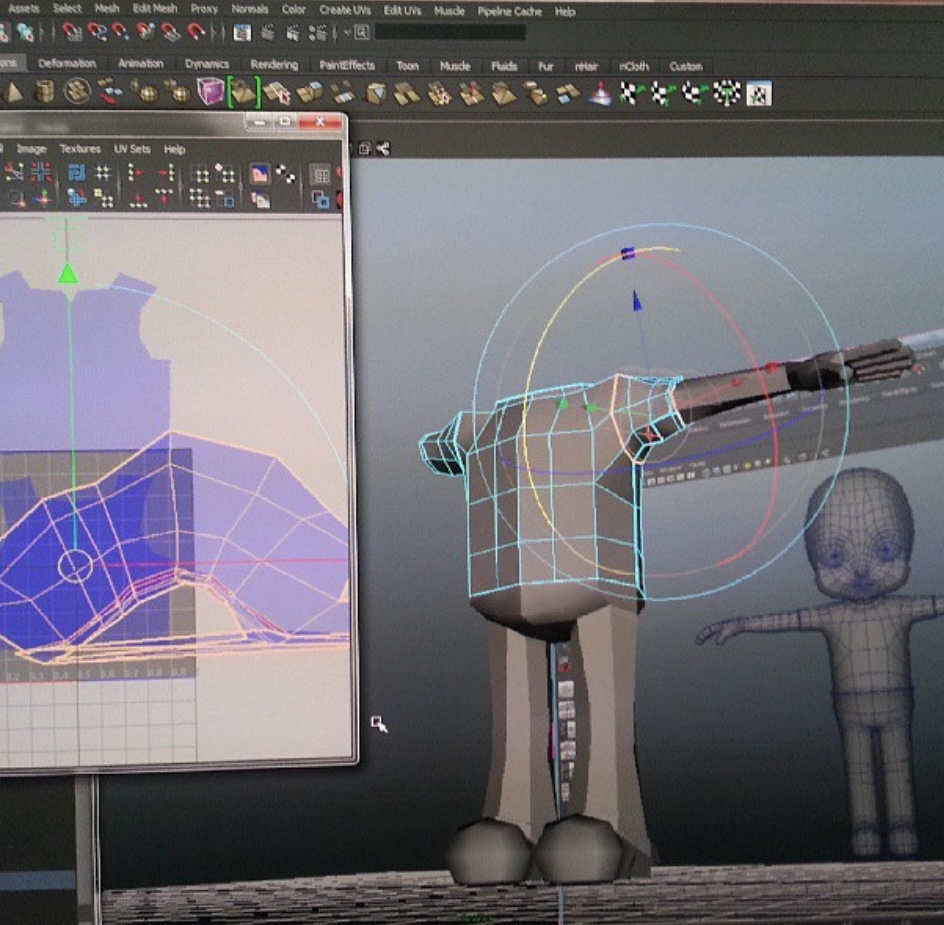The image size is (944, 925).
Task: Switch to the Dynamics shelf tab
Action: click(207, 65)
